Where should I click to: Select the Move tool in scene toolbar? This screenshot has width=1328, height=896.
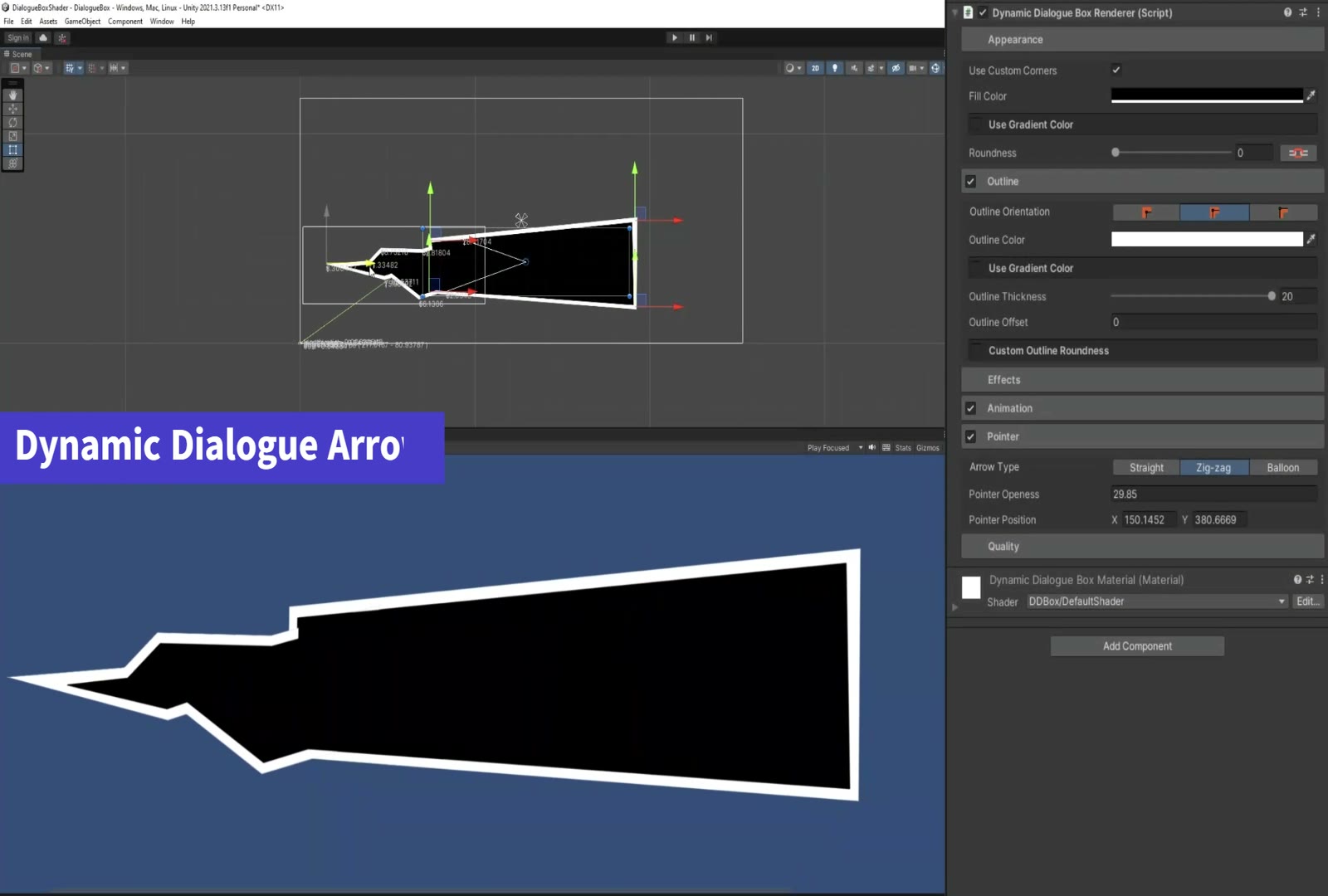(12, 109)
